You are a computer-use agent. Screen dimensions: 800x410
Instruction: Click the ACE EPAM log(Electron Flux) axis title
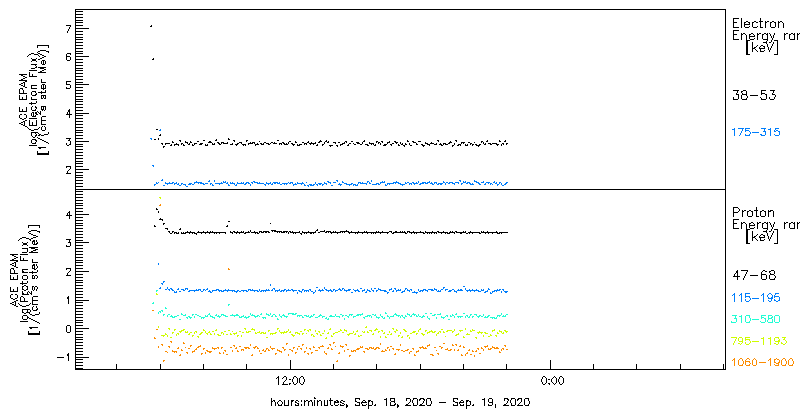(35, 100)
